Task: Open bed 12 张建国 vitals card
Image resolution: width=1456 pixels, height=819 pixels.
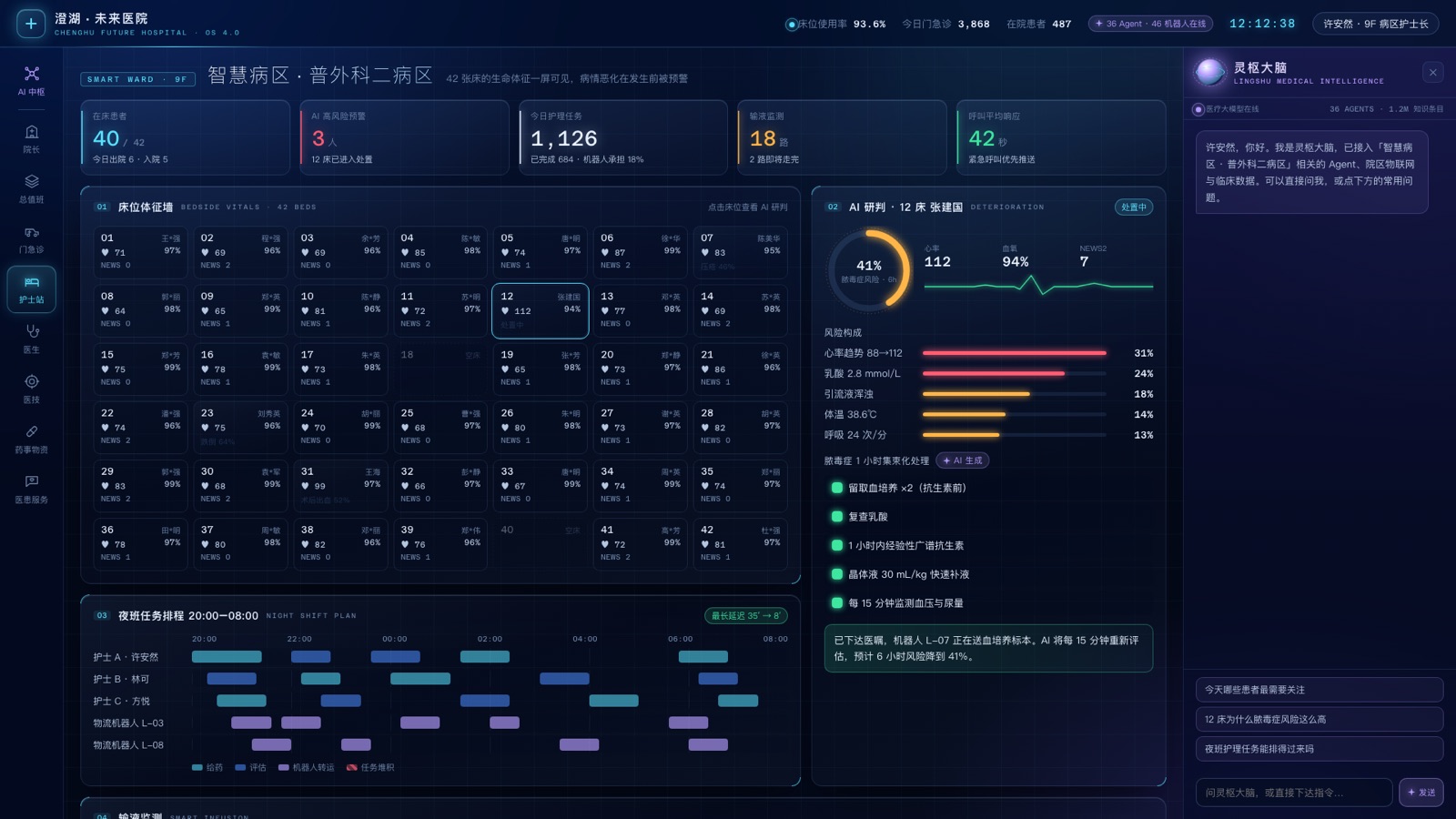Action: [541, 311]
